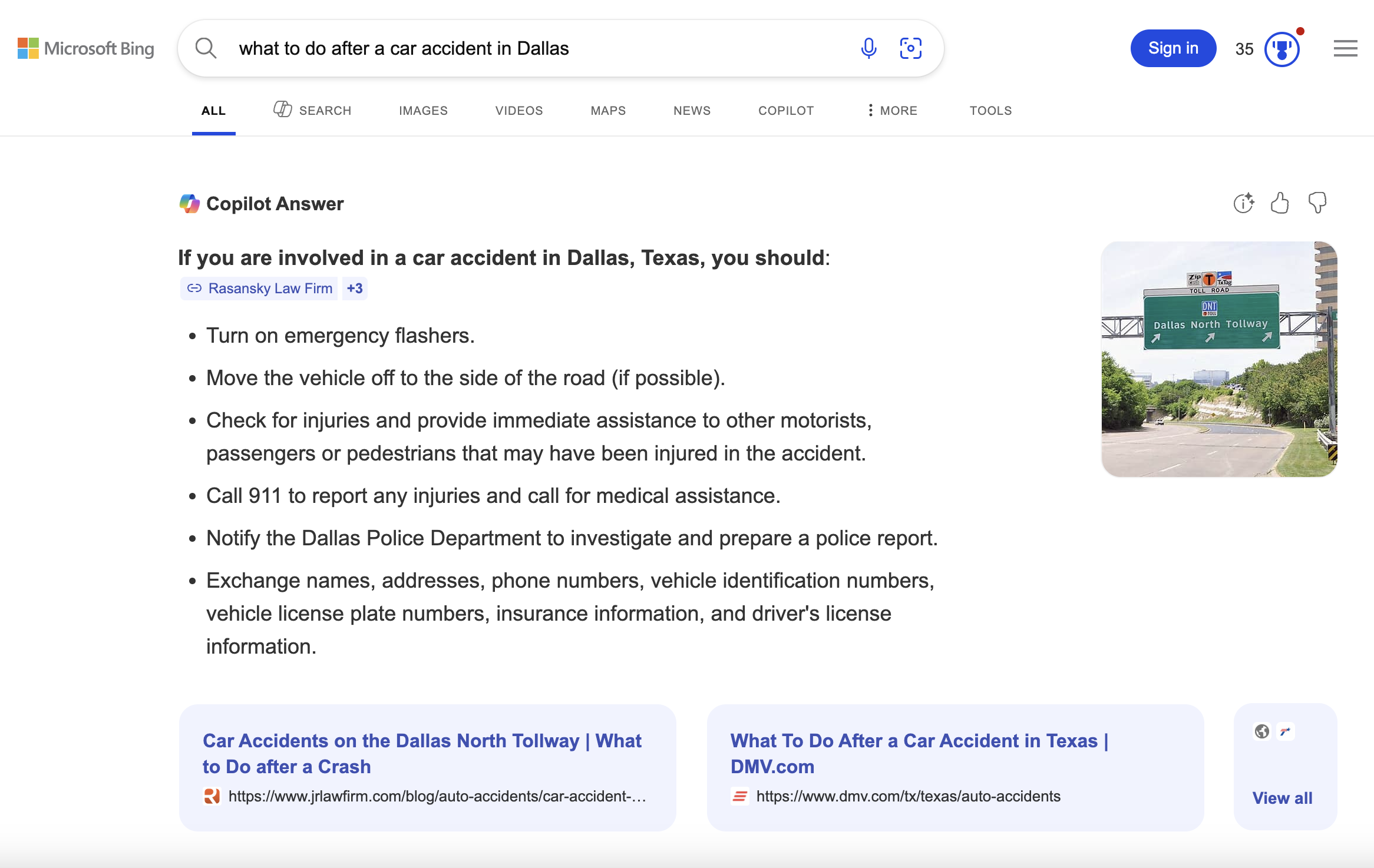Open the jrlawfirm.com URL
The image size is (1374, 868).
point(437,796)
